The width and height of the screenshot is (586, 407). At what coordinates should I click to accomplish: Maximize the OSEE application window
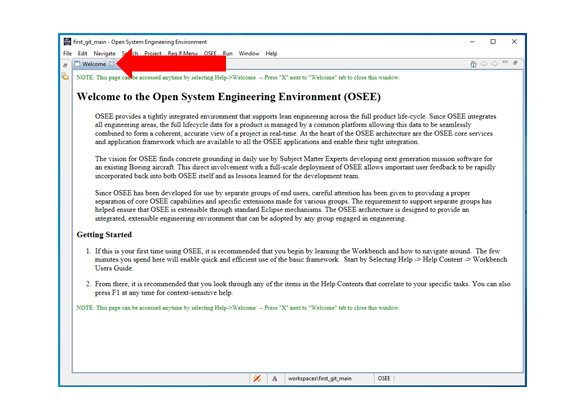(x=493, y=41)
